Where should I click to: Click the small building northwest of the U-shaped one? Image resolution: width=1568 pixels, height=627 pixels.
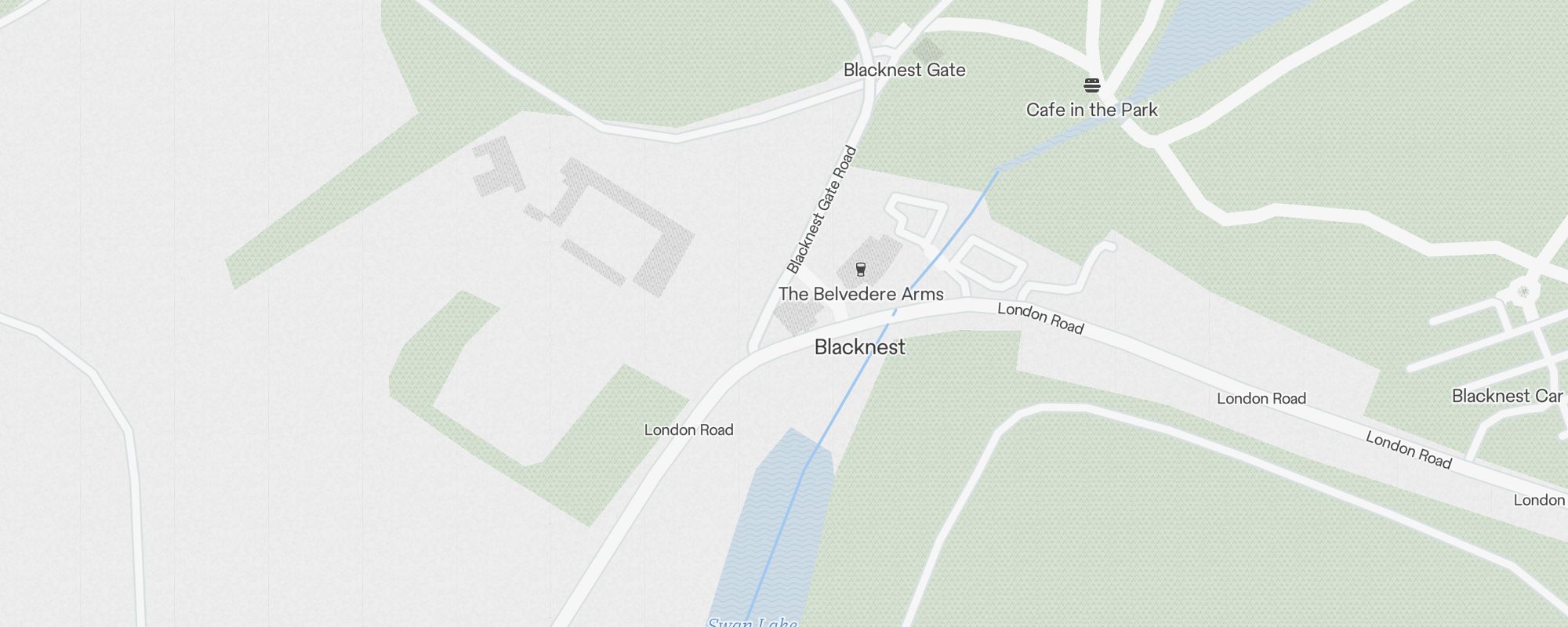click(x=497, y=167)
